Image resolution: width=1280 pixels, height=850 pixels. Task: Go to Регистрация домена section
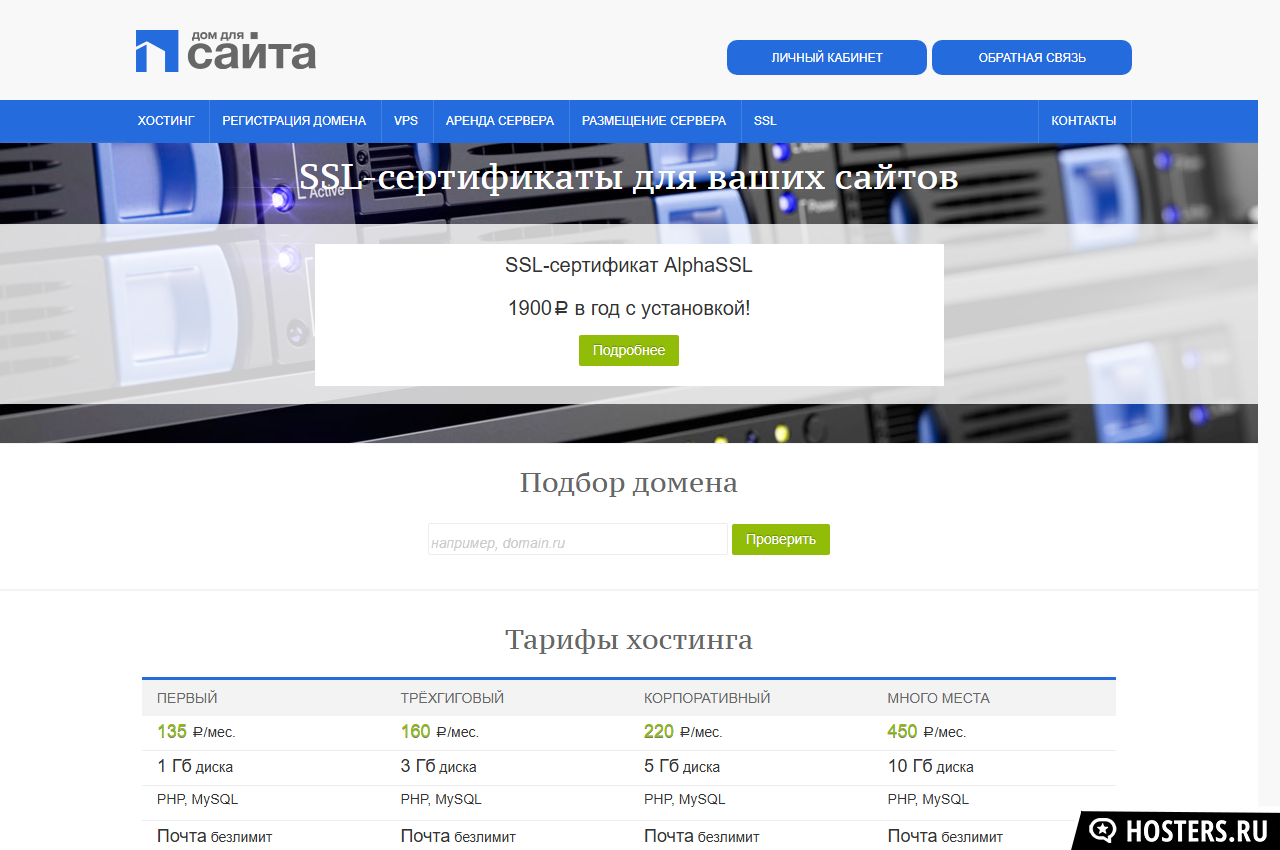(x=294, y=121)
